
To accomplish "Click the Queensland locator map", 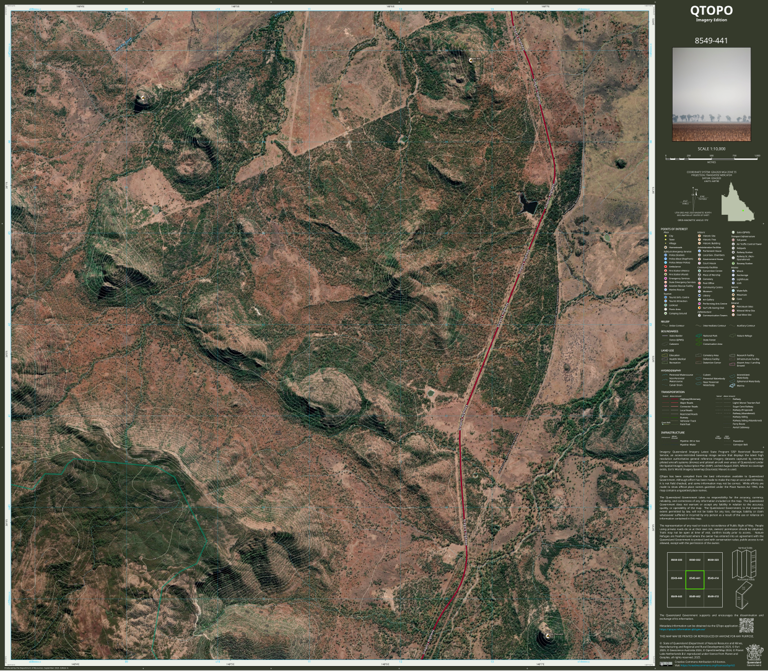I will [738, 202].
